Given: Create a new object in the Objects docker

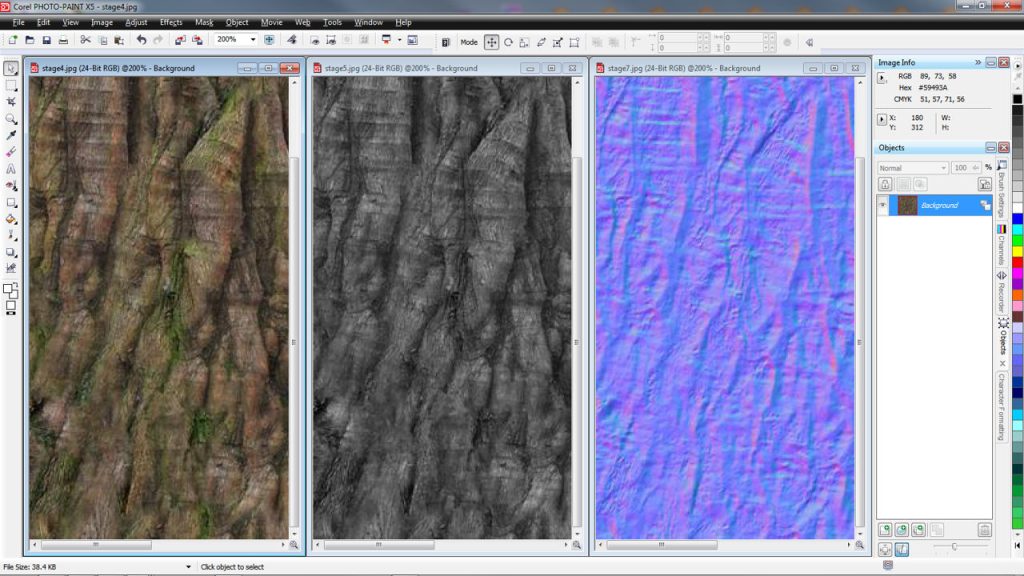Looking at the screenshot, I should click(x=885, y=529).
